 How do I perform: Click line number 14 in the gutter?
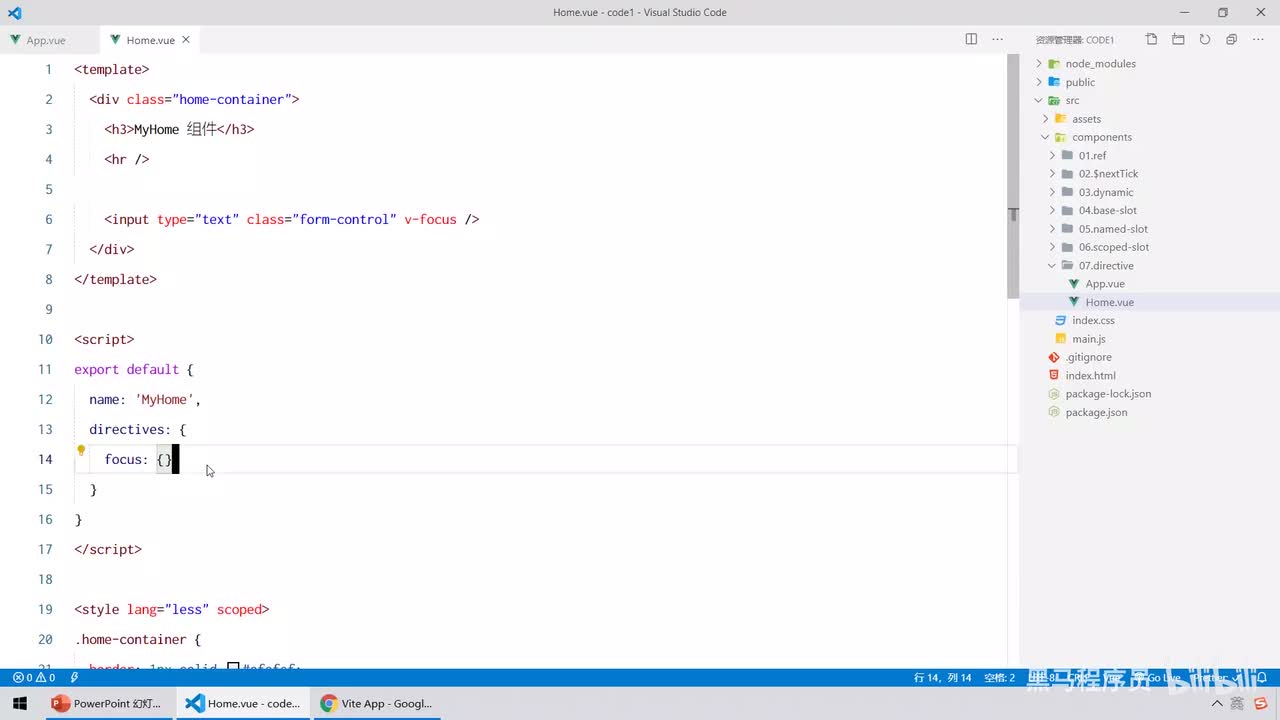point(45,459)
